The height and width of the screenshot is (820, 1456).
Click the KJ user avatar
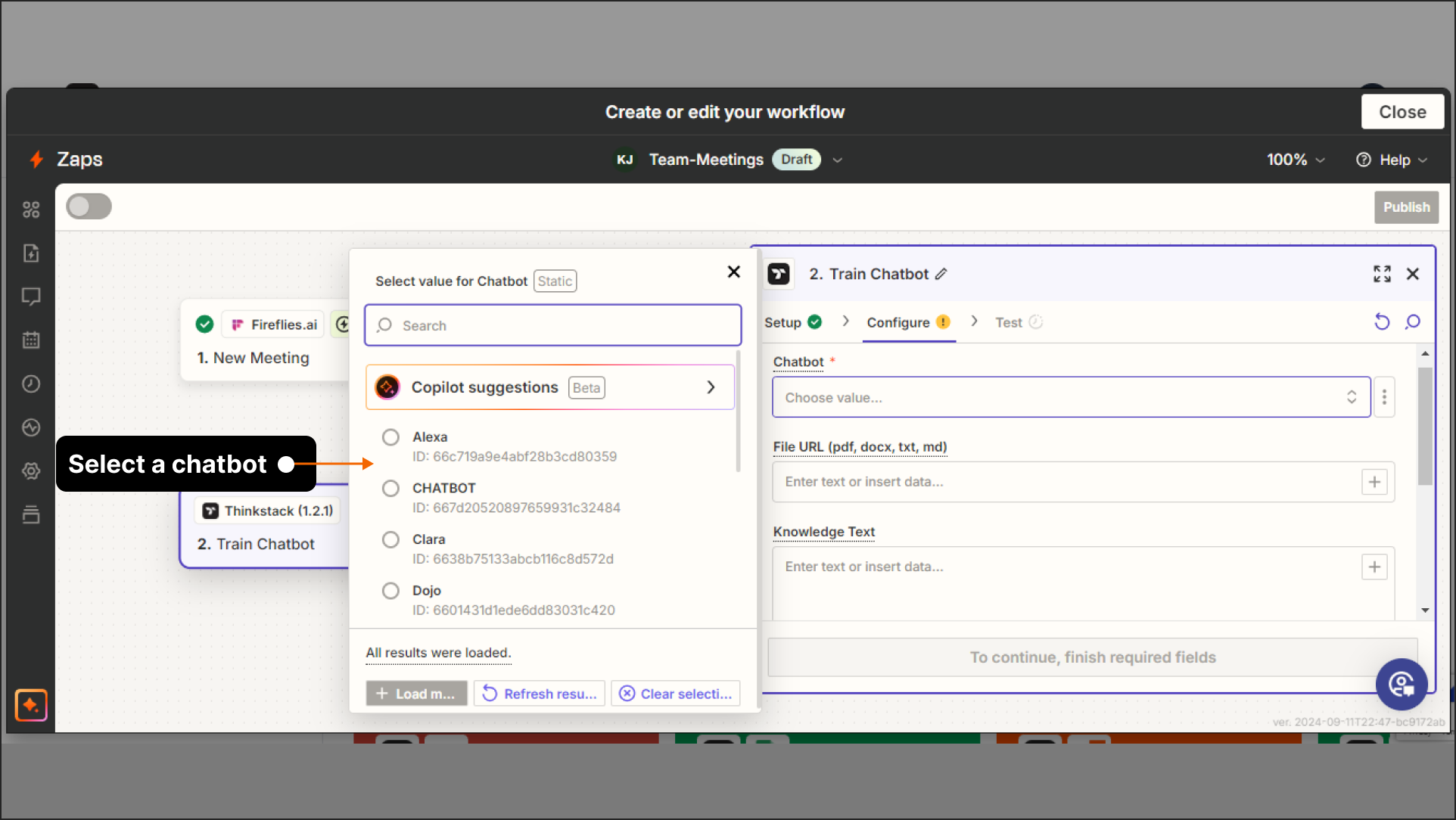click(x=624, y=160)
